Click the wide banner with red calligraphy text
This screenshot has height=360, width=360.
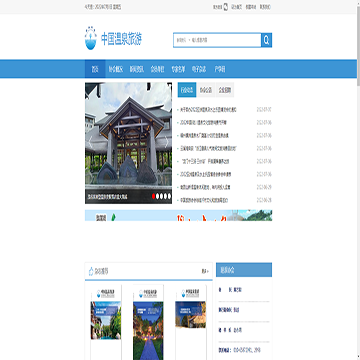(x=178, y=215)
